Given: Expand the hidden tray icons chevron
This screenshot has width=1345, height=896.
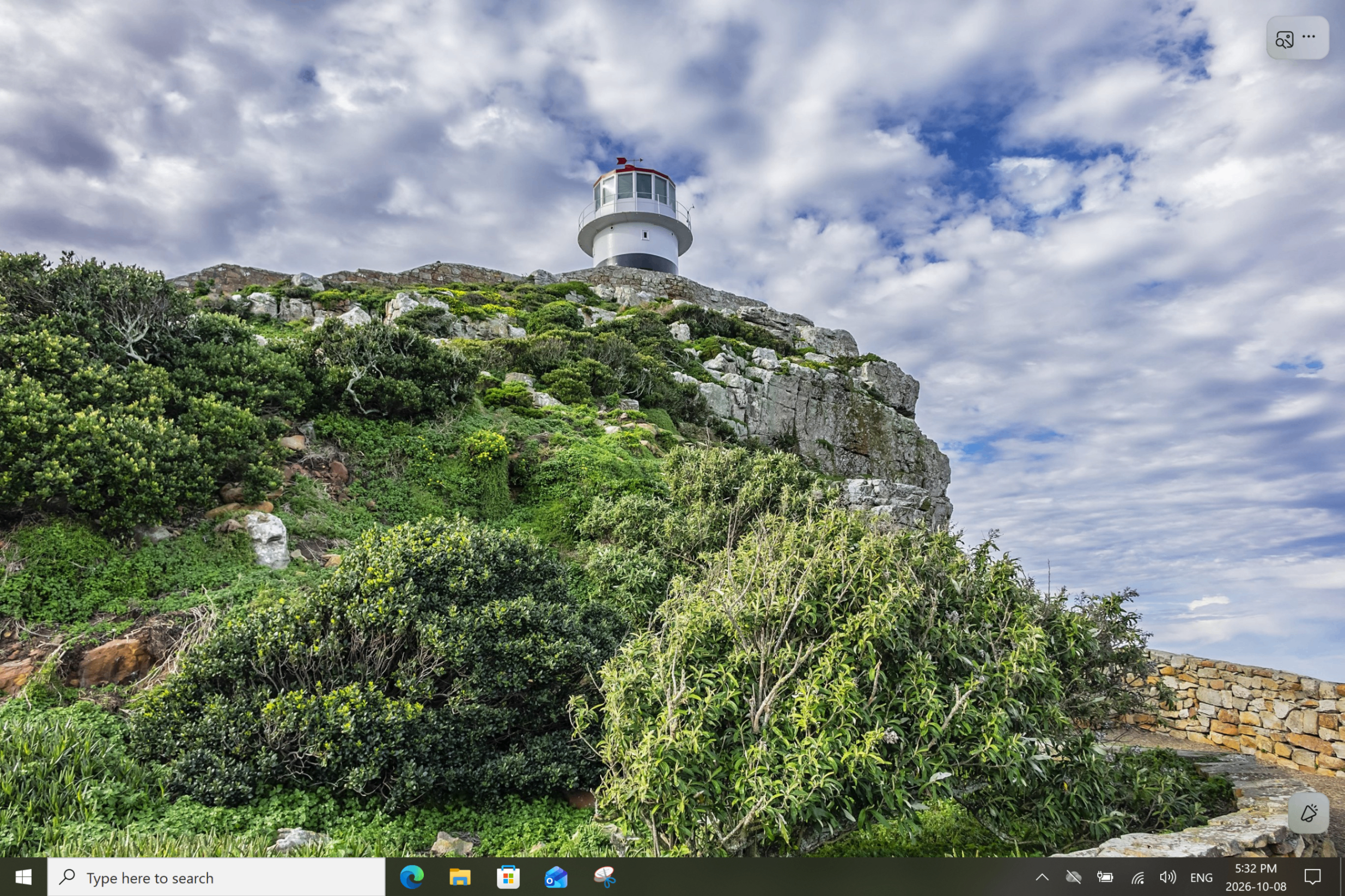Looking at the screenshot, I should pos(1042,877).
